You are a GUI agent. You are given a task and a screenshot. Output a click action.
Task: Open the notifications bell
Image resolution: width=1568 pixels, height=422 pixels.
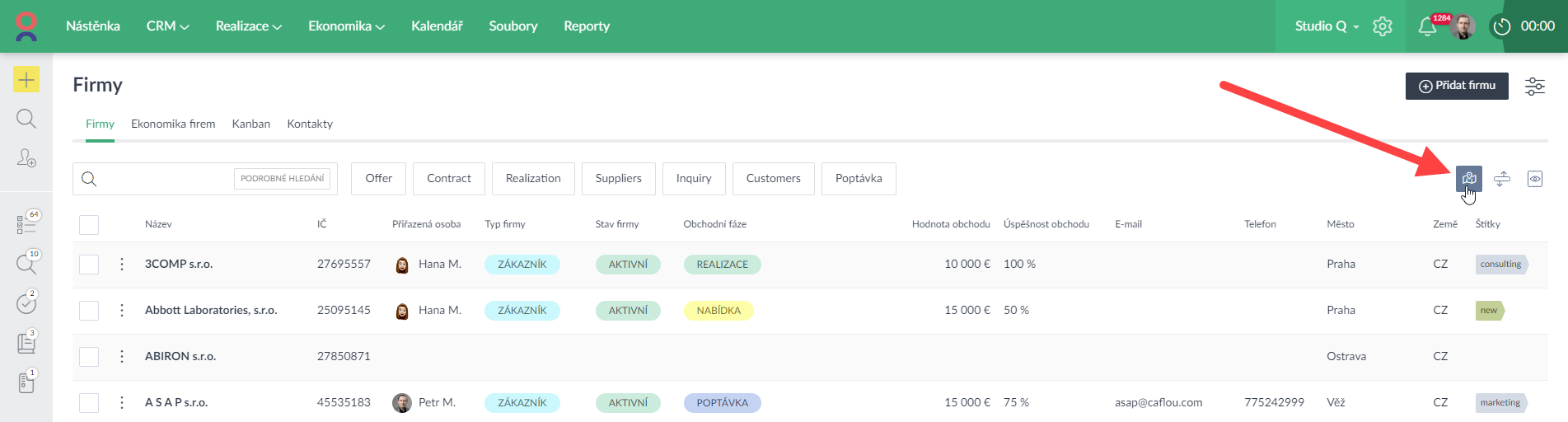coord(1427,26)
